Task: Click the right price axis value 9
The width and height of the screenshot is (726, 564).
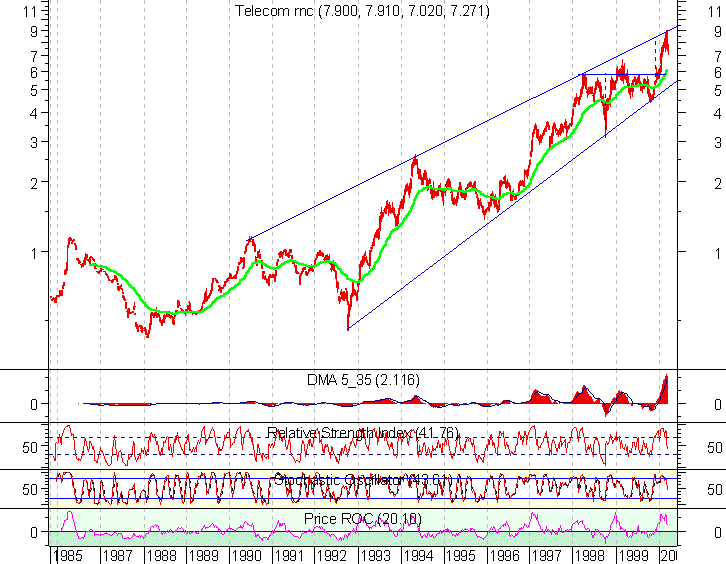Action: click(718, 31)
